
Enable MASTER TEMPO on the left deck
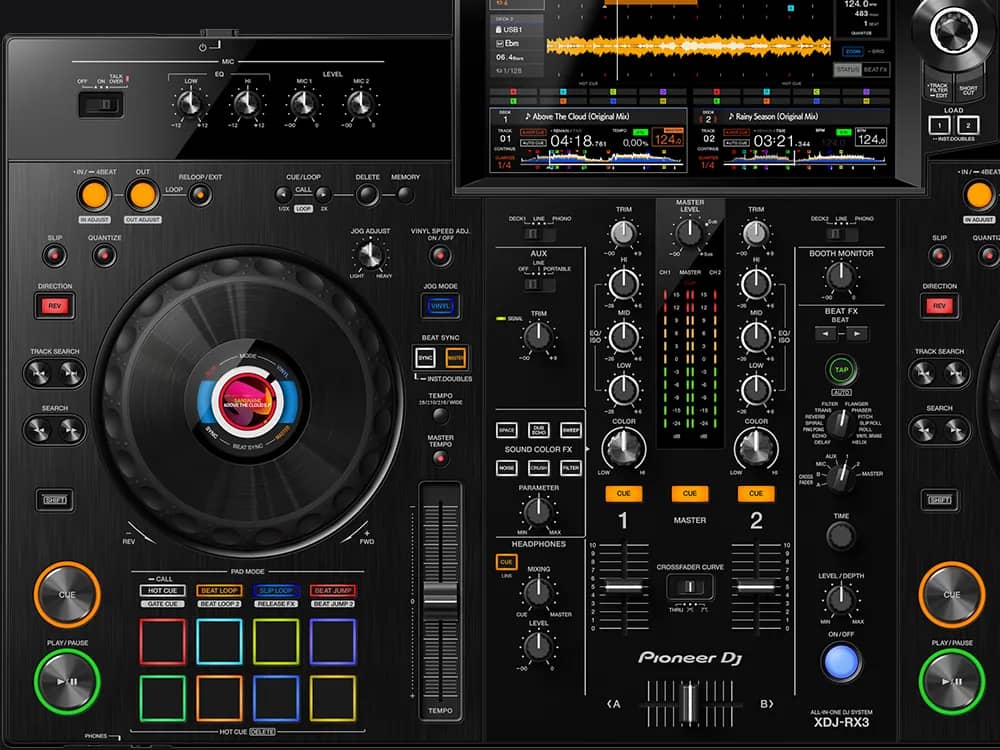(440, 458)
